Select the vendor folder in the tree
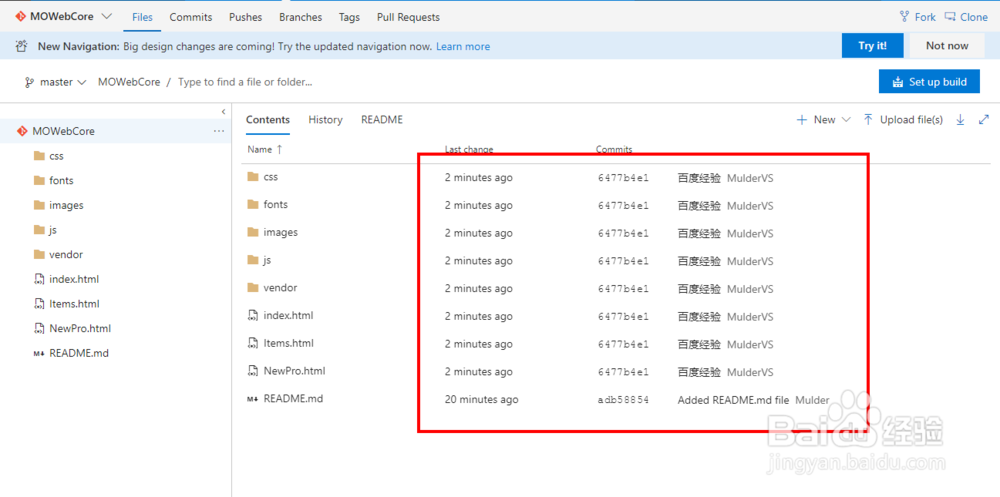 tap(66, 255)
